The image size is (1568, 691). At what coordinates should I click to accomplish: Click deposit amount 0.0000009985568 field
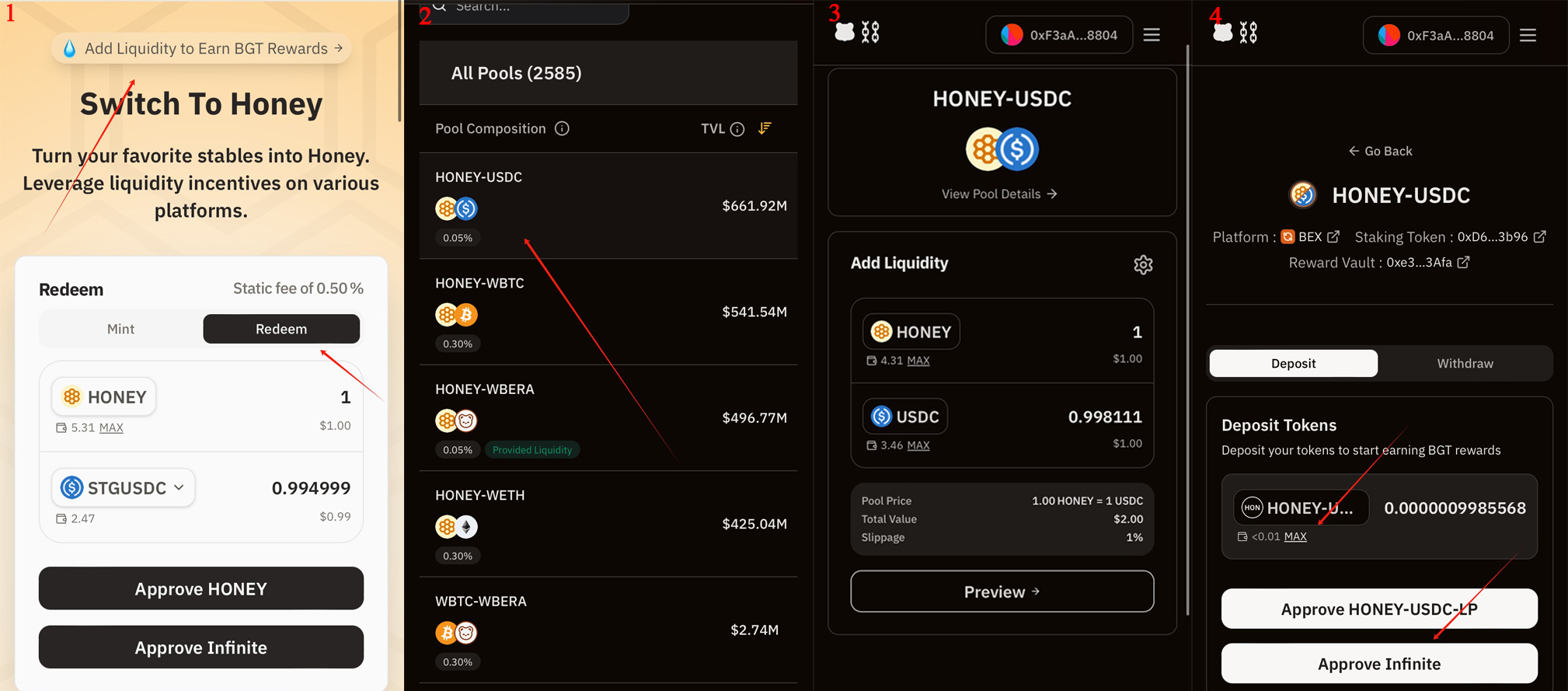pyautogui.click(x=1455, y=508)
